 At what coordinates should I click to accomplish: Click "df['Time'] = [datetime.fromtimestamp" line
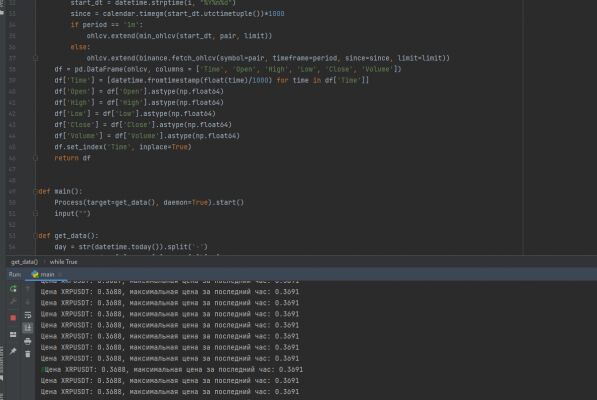tap(211, 80)
